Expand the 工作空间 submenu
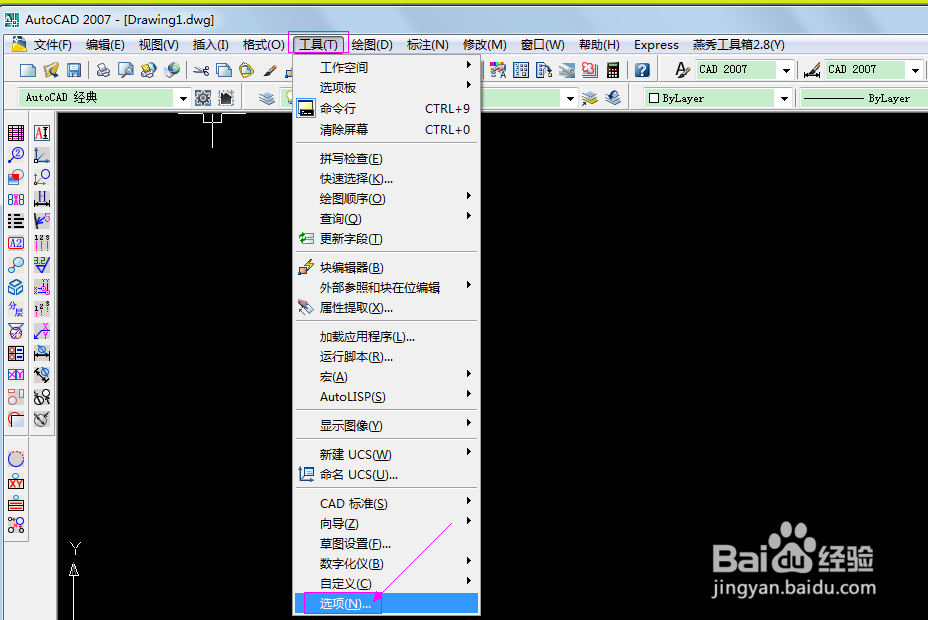This screenshot has height=620, width=928. 387,67
